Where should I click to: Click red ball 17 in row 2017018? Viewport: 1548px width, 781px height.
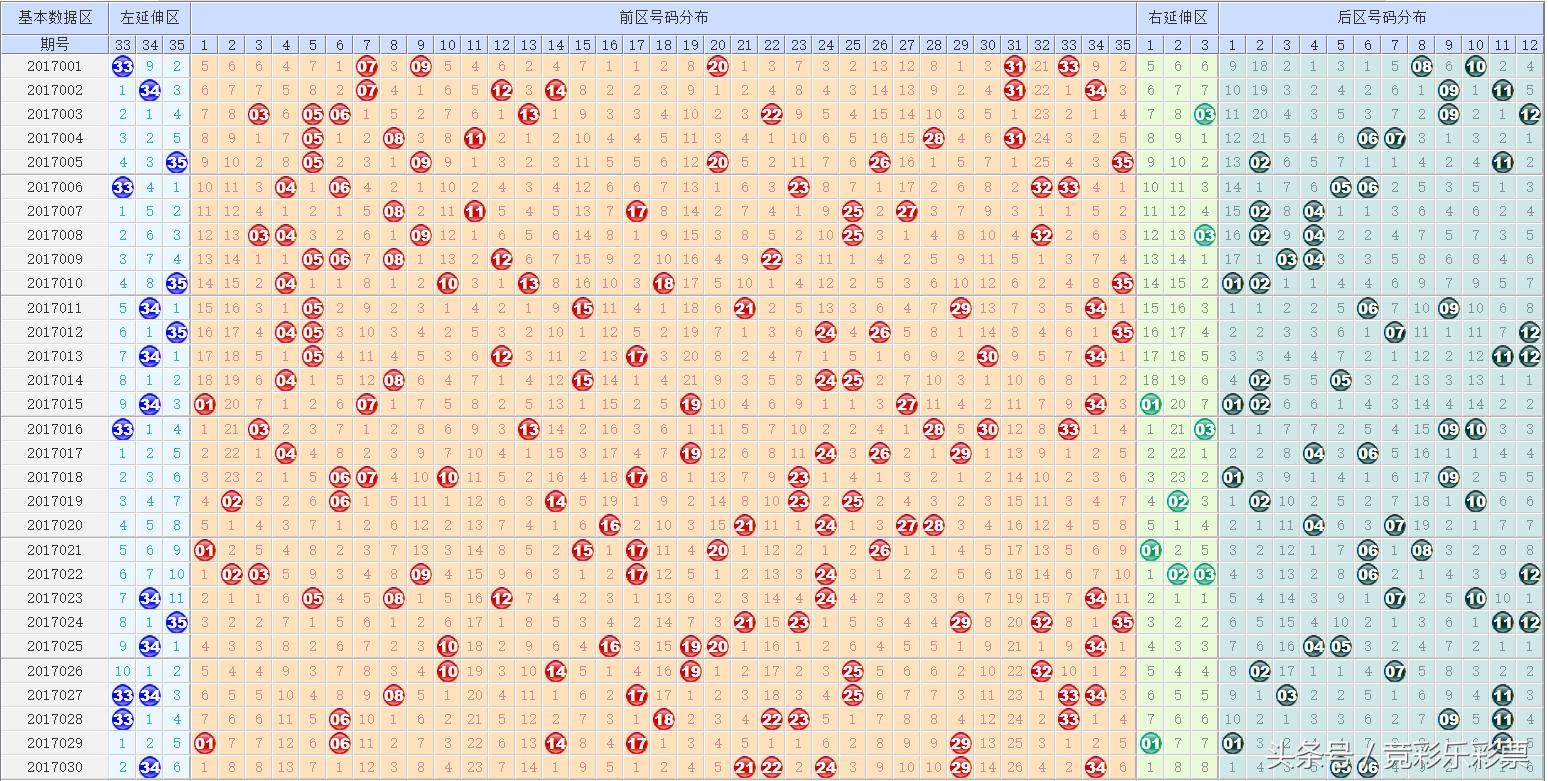[636, 477]
